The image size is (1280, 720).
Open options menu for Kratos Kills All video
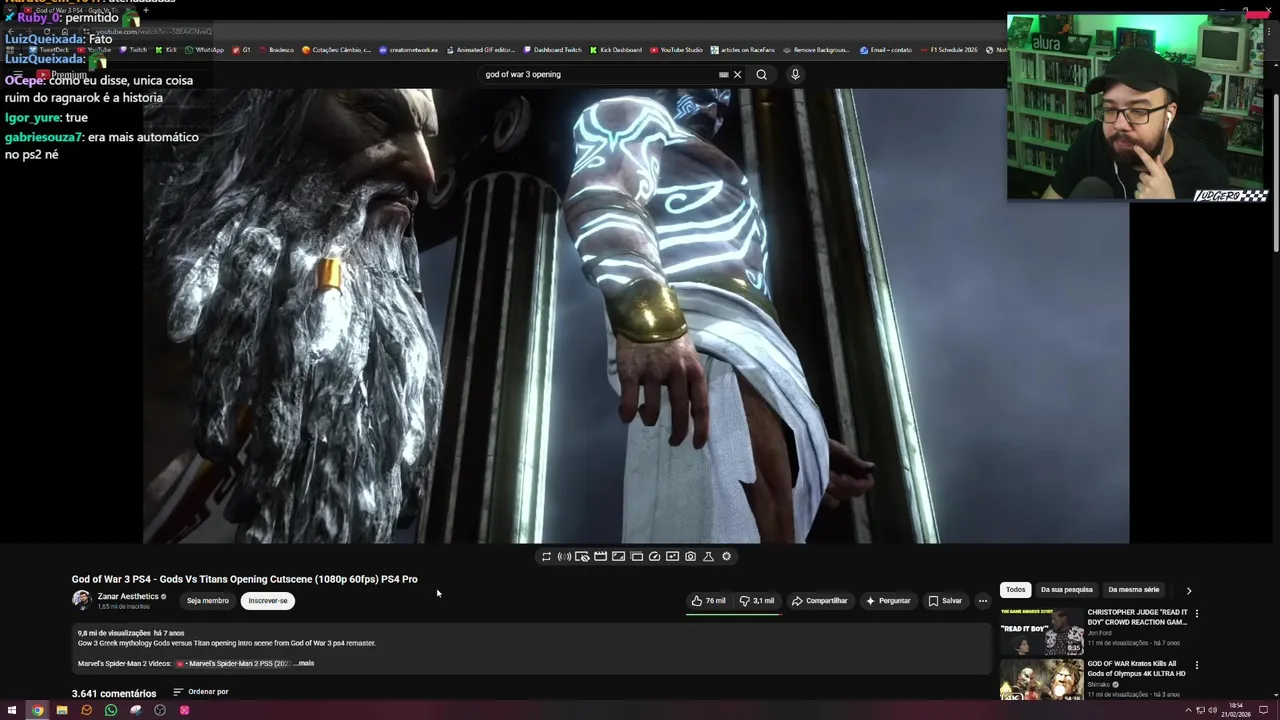1197,665
